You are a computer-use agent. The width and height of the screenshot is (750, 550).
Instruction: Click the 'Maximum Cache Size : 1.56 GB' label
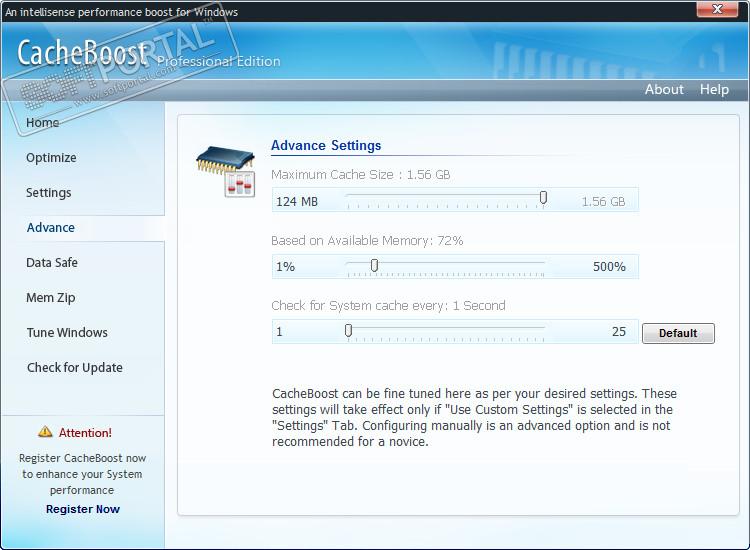pyautogui.click(x=361, y=175)
